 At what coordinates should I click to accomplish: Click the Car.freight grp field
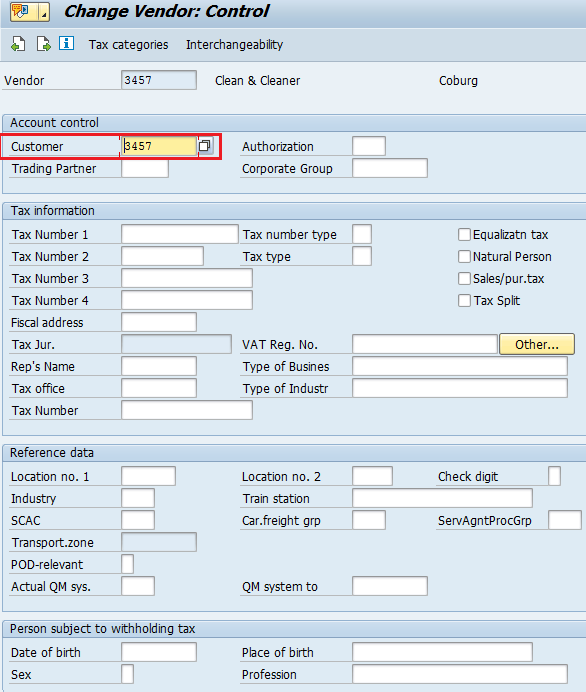pos(369,520)
